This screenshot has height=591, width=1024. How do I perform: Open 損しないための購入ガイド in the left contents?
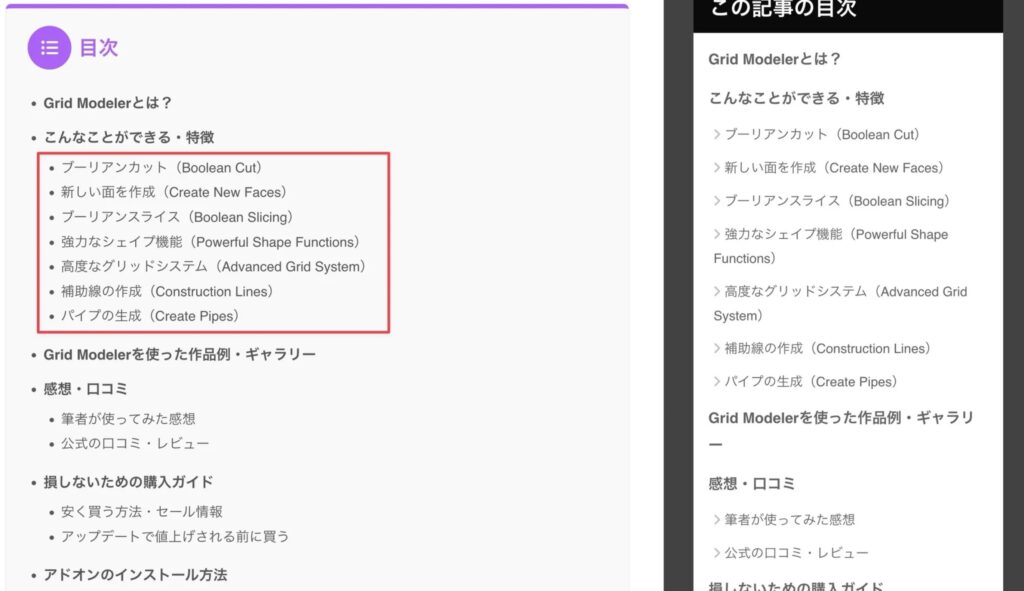tap(128, 482)
